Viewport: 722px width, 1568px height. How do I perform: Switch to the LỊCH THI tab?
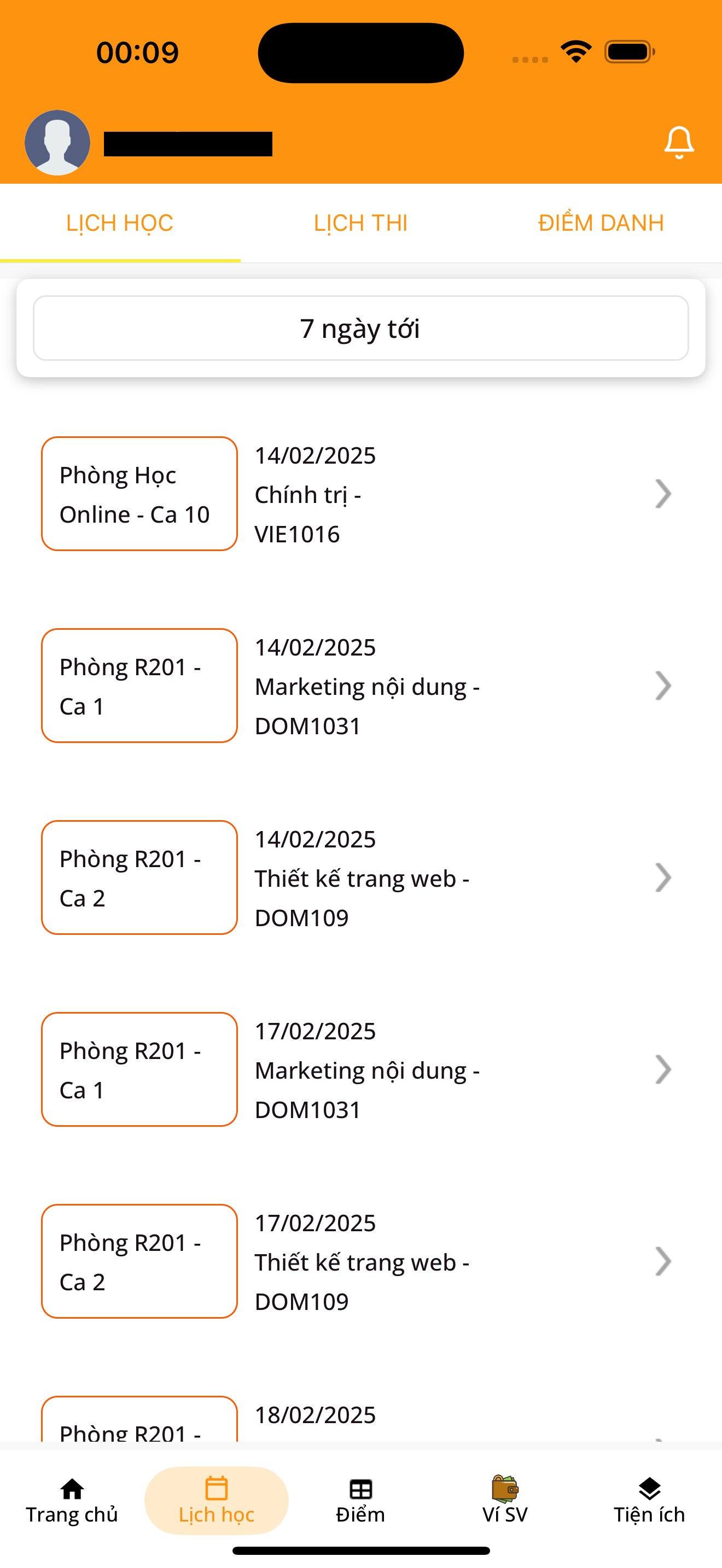tap(360, 223)
